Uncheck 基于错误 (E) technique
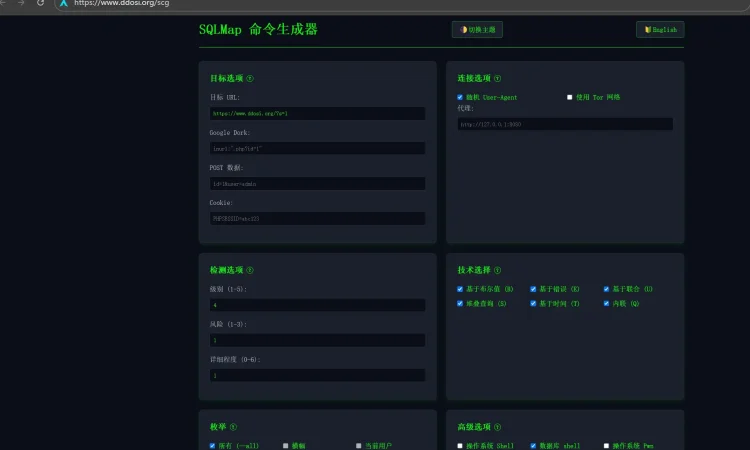The image size is (750, 450). tap(533, 289)
